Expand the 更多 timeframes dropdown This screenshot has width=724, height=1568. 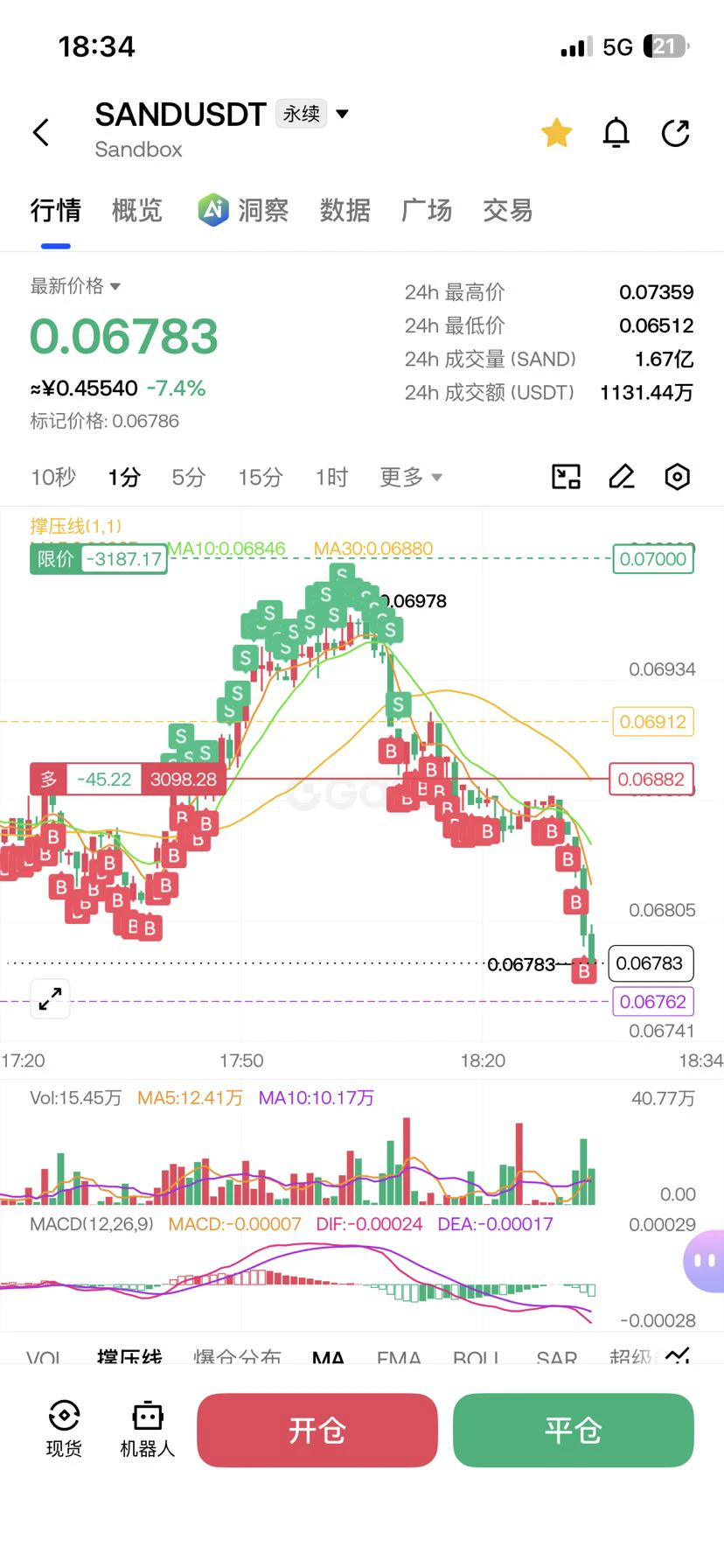click(411, 477)
